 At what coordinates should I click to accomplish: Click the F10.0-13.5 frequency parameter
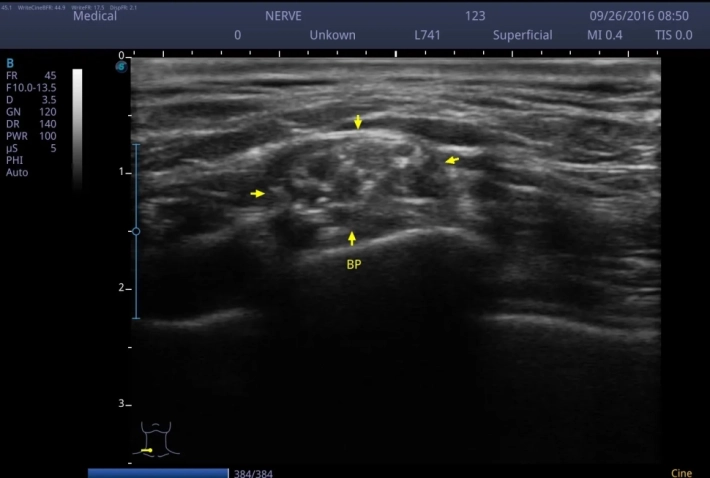tap(31, 87)
